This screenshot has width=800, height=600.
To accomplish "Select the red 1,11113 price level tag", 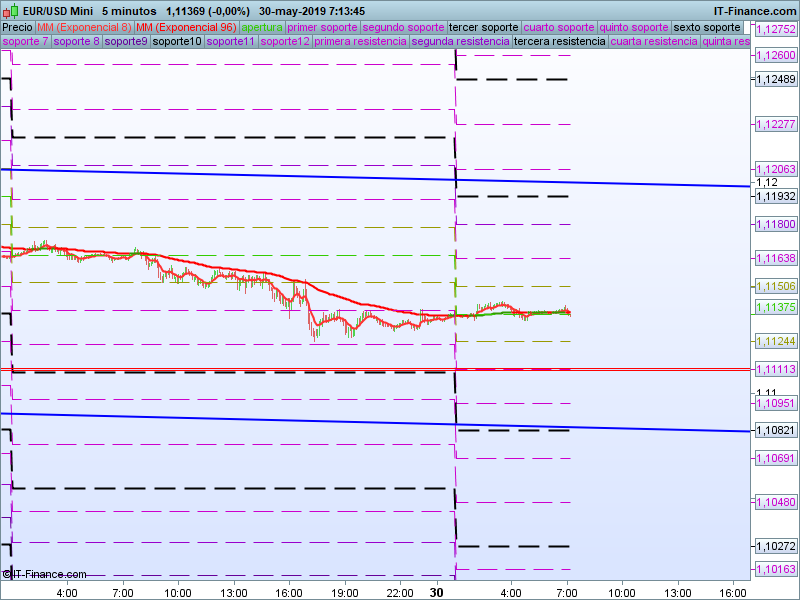I will 775,369.
